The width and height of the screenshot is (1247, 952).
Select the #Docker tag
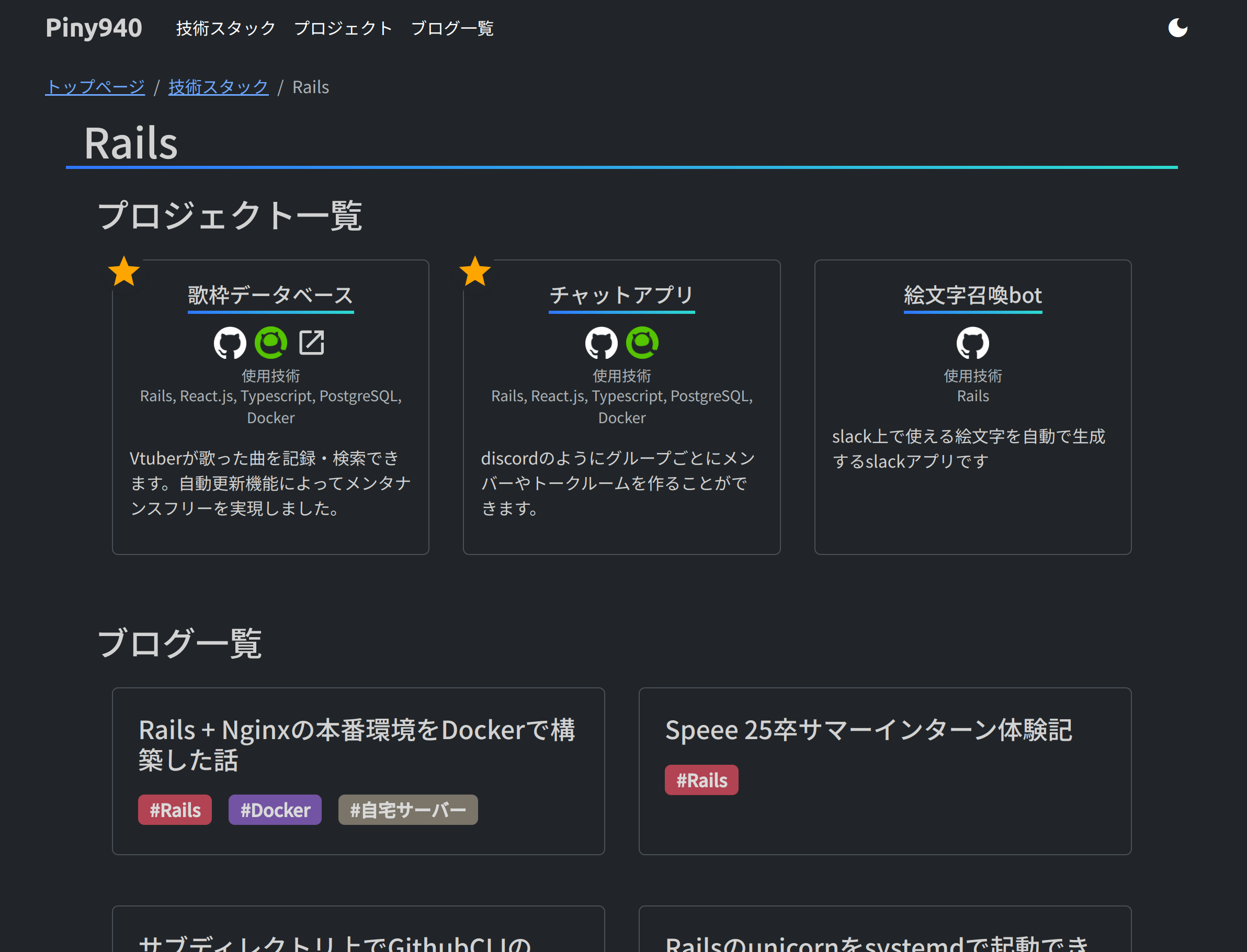(275, 810)
